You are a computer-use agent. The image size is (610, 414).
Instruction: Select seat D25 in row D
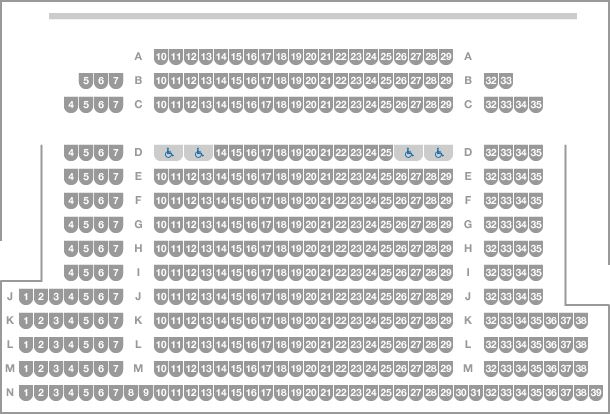386,153
